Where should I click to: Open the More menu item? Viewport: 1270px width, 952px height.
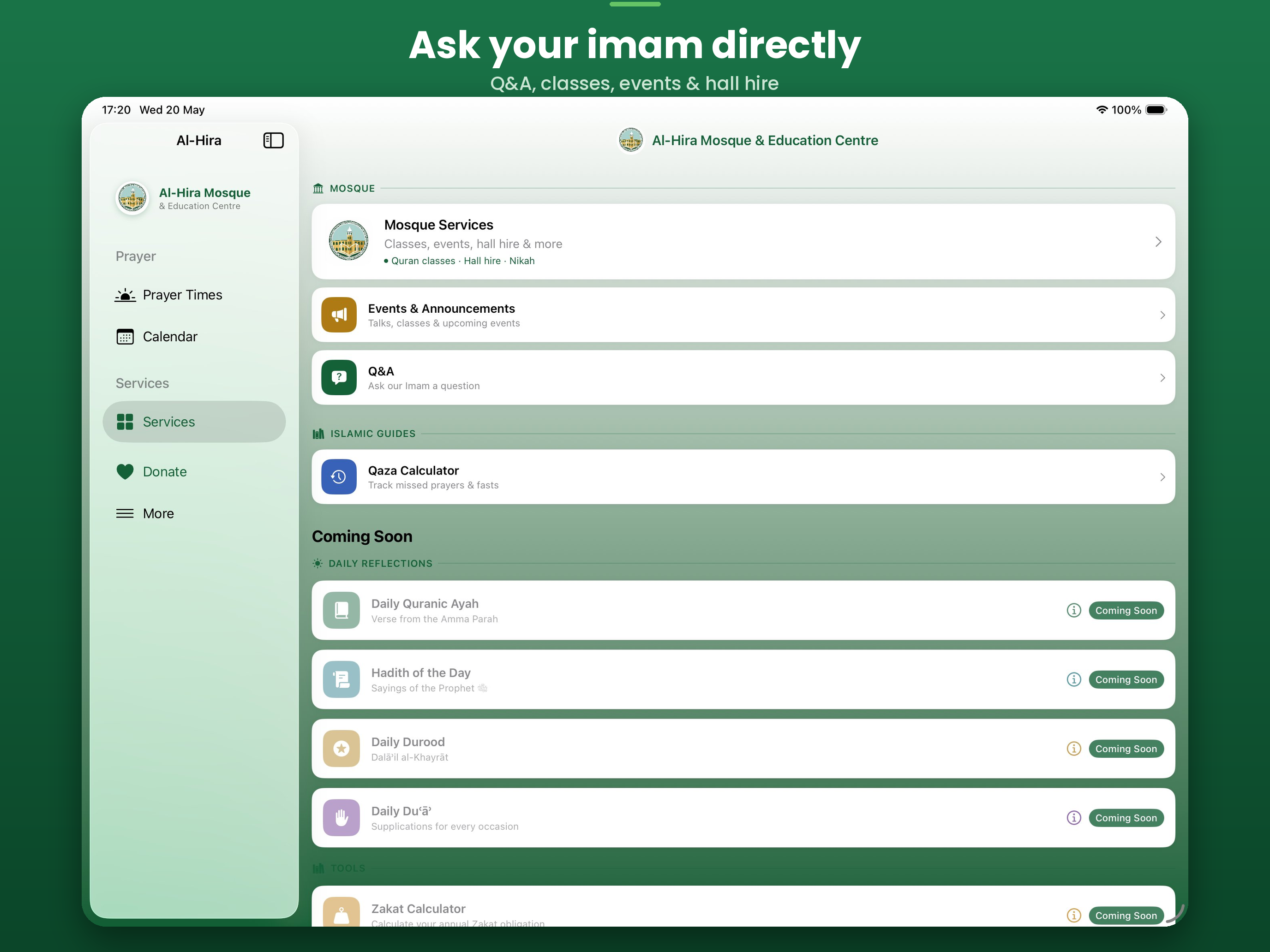pyautogui.click(x=194, y=513)
